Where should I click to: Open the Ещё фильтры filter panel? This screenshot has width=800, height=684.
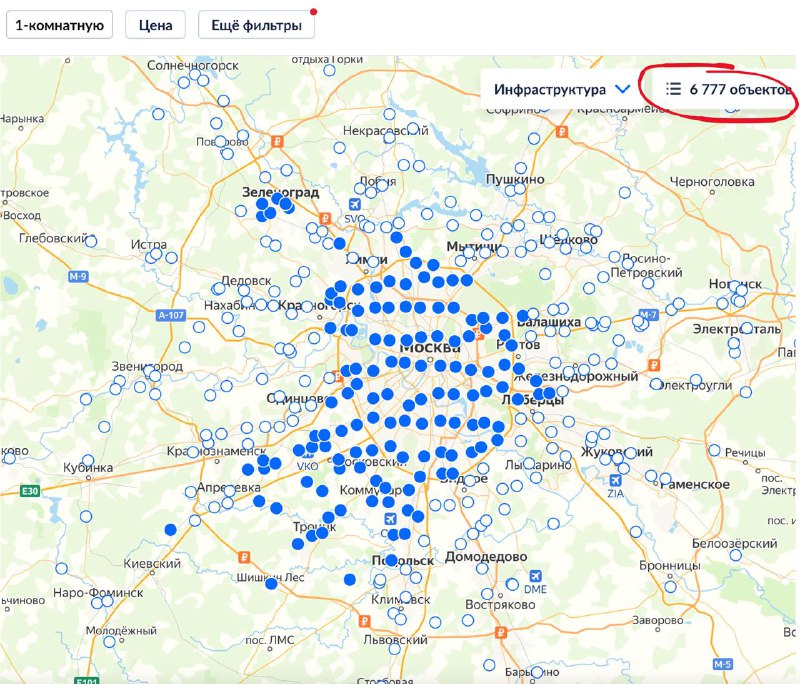click(x=256, y=25)
